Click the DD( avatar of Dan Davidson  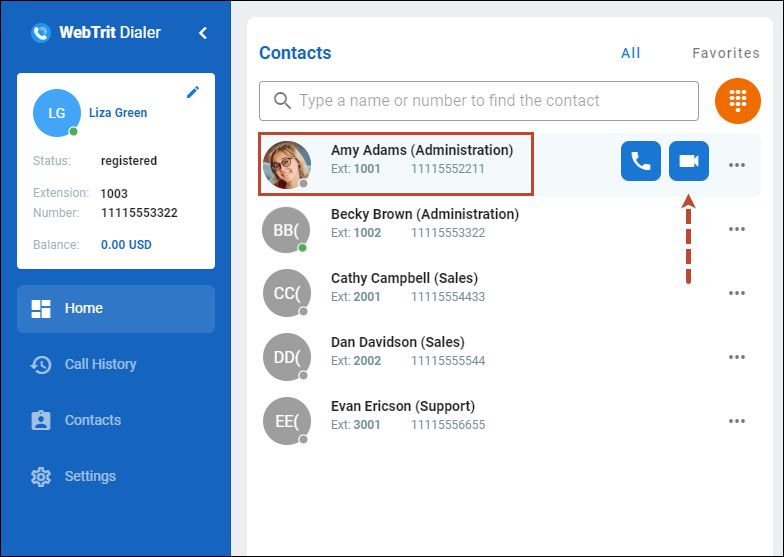click(x=287, y=357)
